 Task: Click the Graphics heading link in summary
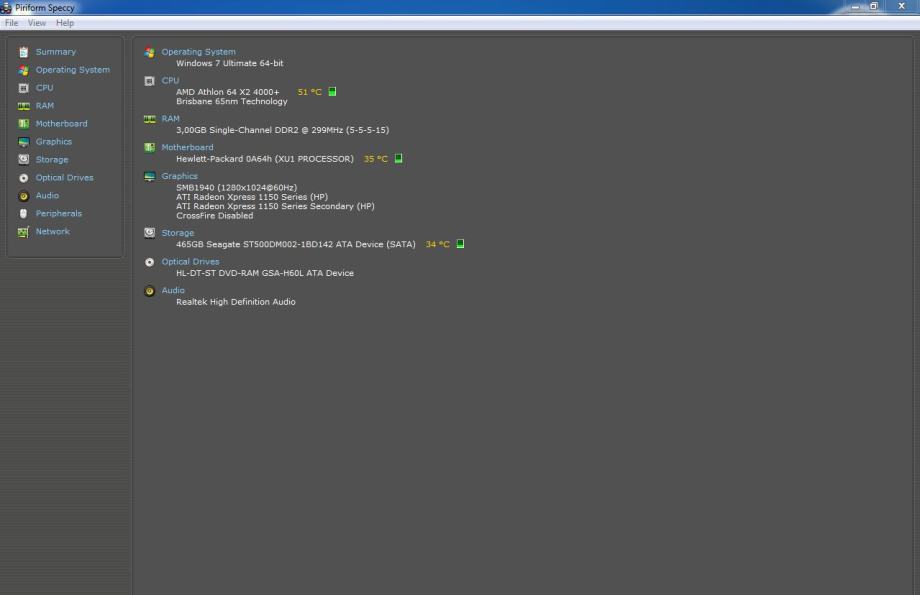[x=180, y=176]
